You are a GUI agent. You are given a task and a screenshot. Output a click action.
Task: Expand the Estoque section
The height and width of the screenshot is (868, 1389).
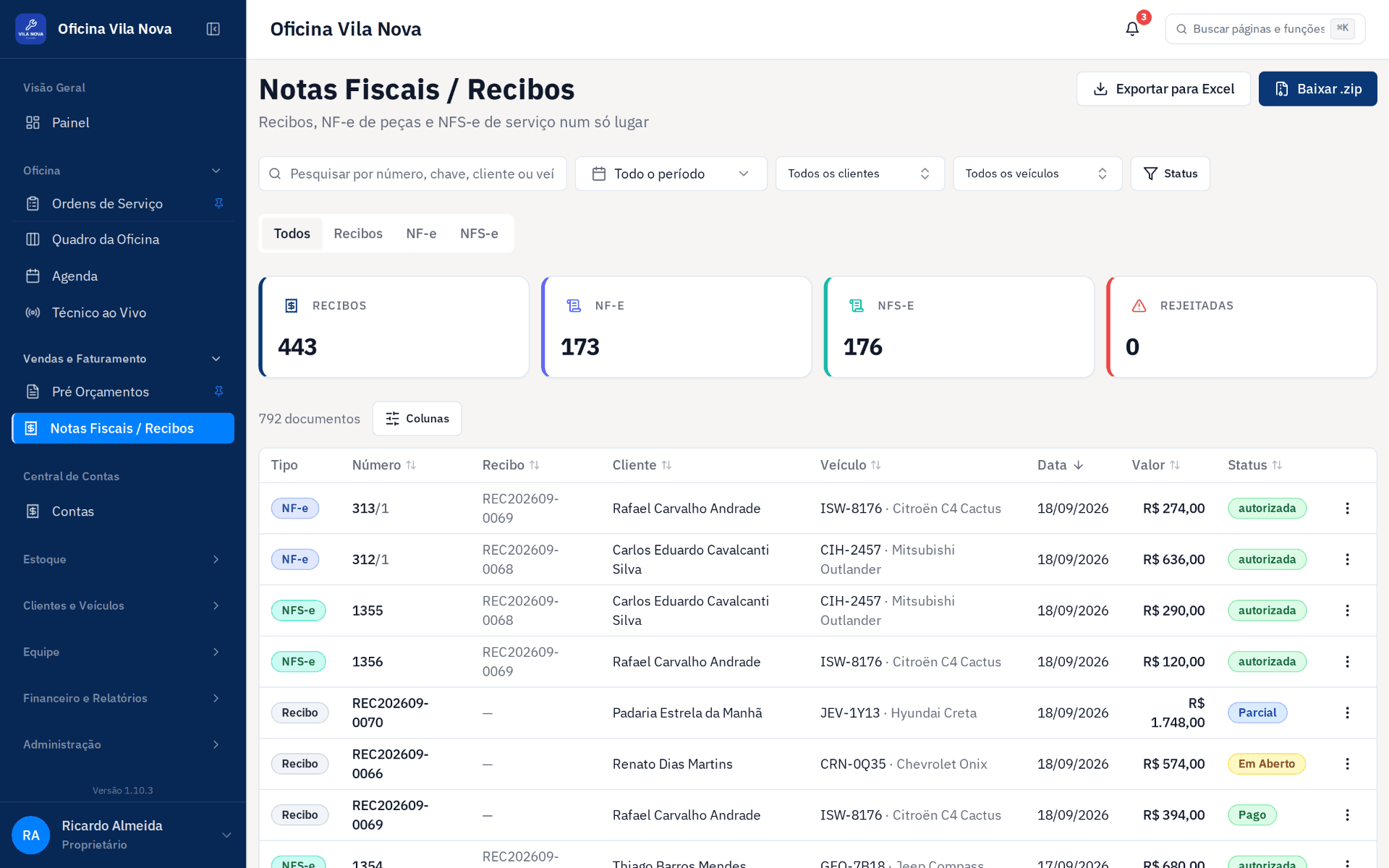click(x=123, y=559)
